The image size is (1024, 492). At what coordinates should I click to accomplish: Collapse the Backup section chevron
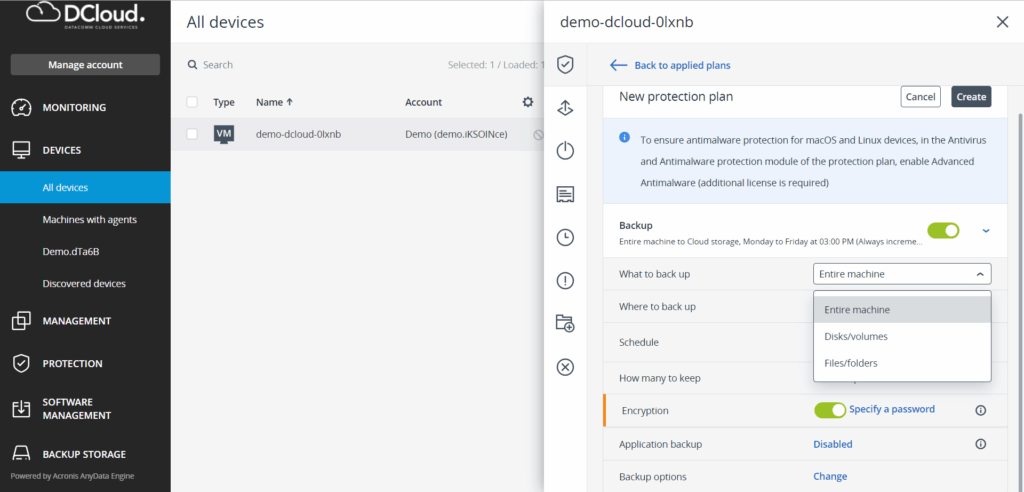[986, 231]
